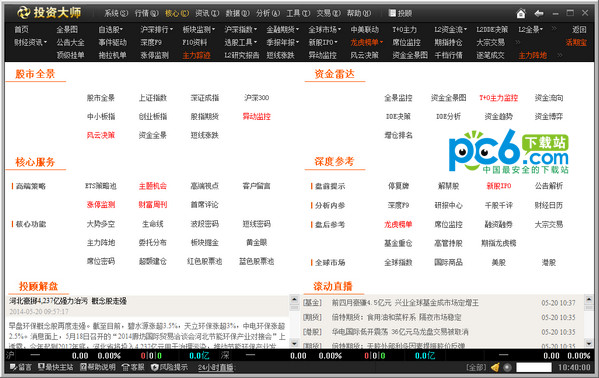Open the 行情(Q) menu
Image resolution: width=599 pixels, height=378 pixels.
pyautogui.click(x=146, y=13)
